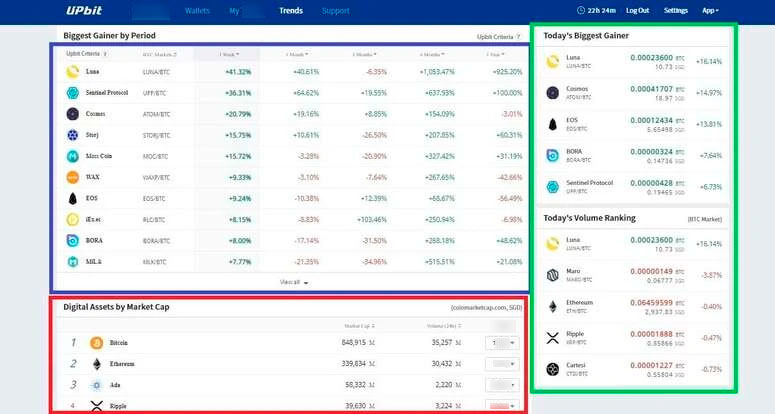Open the Wallets tab
The height and width of the screenshot is (414, 775).
point(198,11)
